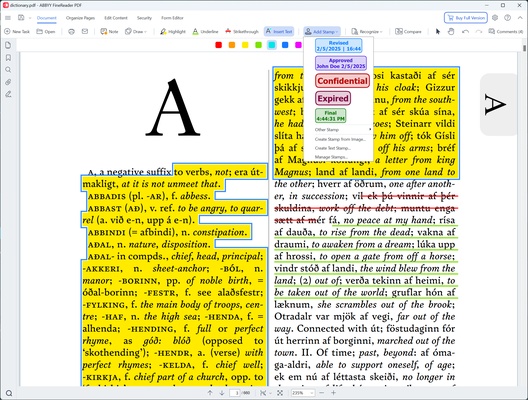The height and width of the screenshot is (400, 528).
Task: Pick the red color swatch
Action: tap(219, 45)
